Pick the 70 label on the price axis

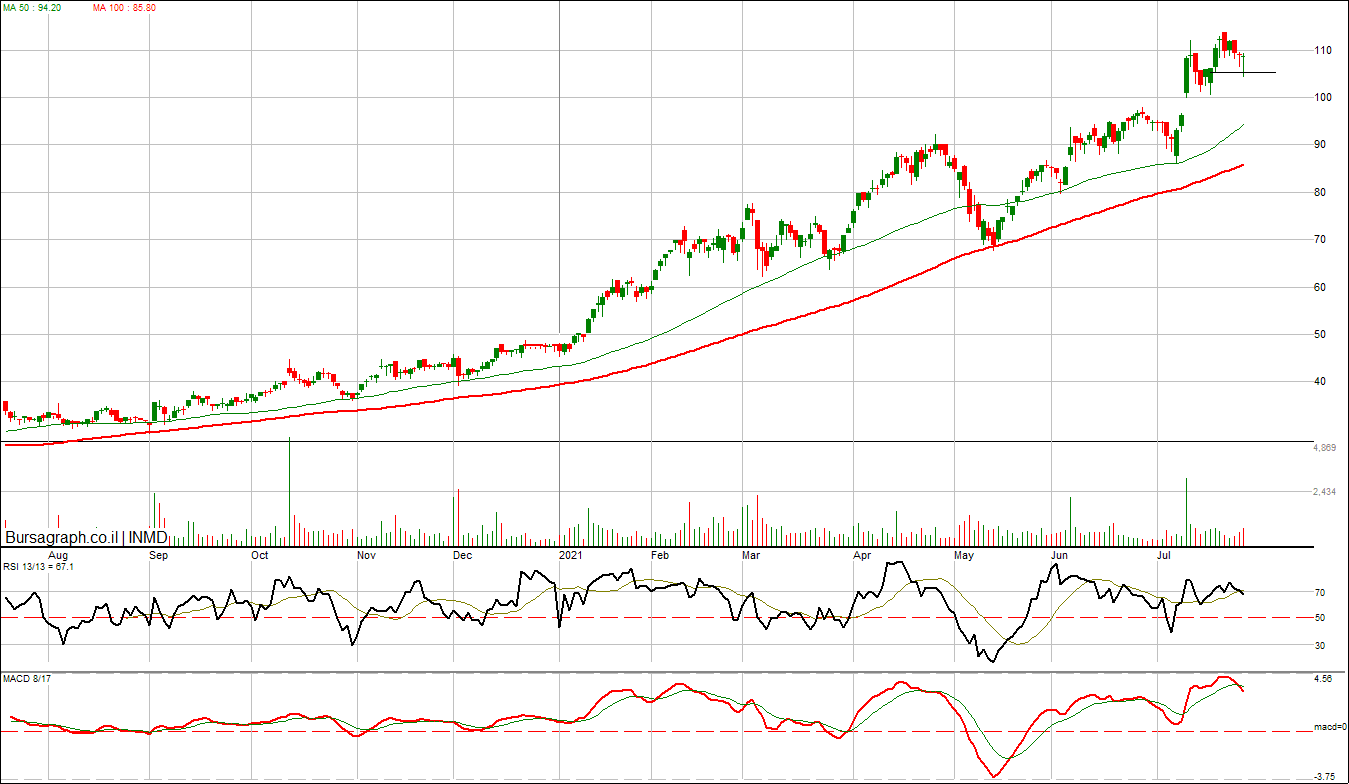pyautogui.click(x=1319, y=239)
